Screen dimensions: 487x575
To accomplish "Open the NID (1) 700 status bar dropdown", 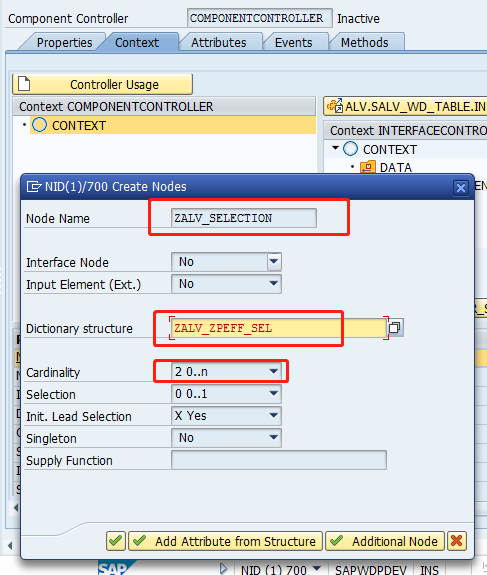I will (x=317, y=568).
